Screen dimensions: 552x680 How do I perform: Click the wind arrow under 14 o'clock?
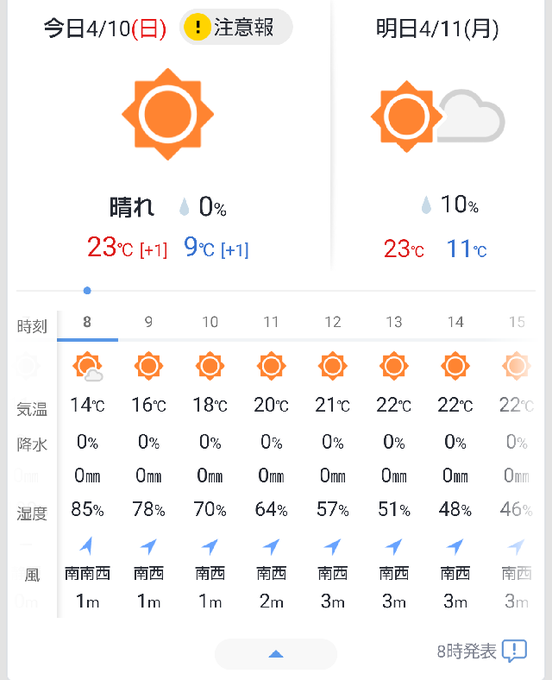point(455,546)
